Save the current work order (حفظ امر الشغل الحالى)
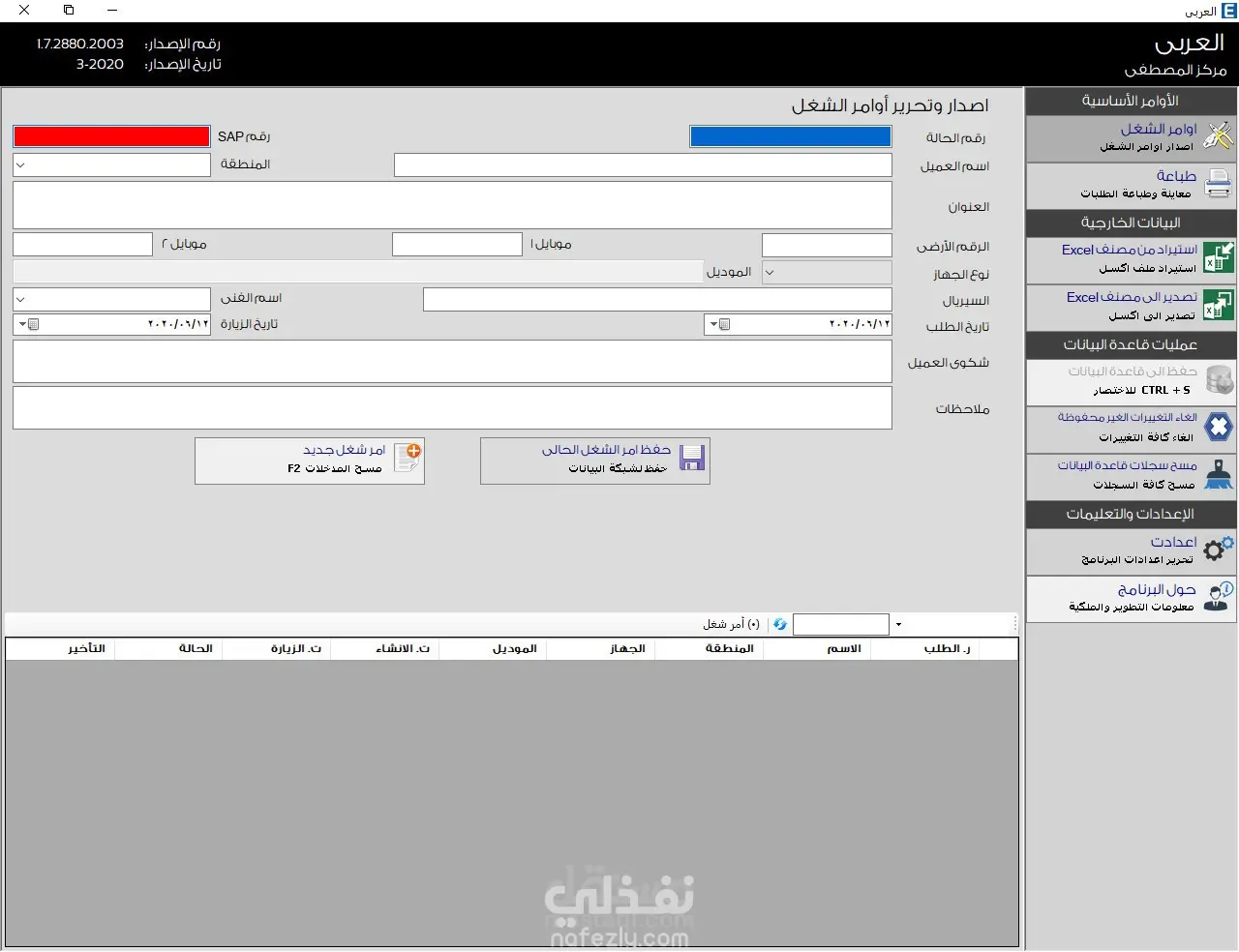 595,461
